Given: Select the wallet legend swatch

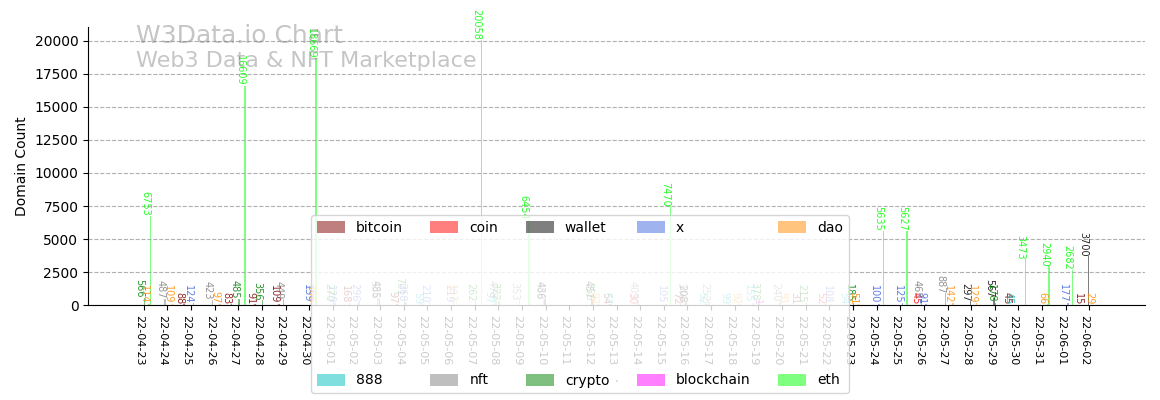Looking at the screenshot, I should click(540, 228).
